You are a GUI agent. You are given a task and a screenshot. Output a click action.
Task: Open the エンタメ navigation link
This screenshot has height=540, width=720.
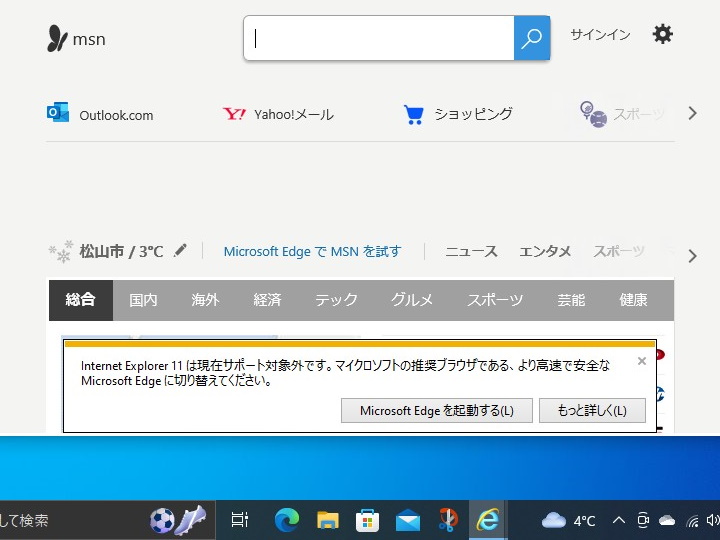click(545, 252)
